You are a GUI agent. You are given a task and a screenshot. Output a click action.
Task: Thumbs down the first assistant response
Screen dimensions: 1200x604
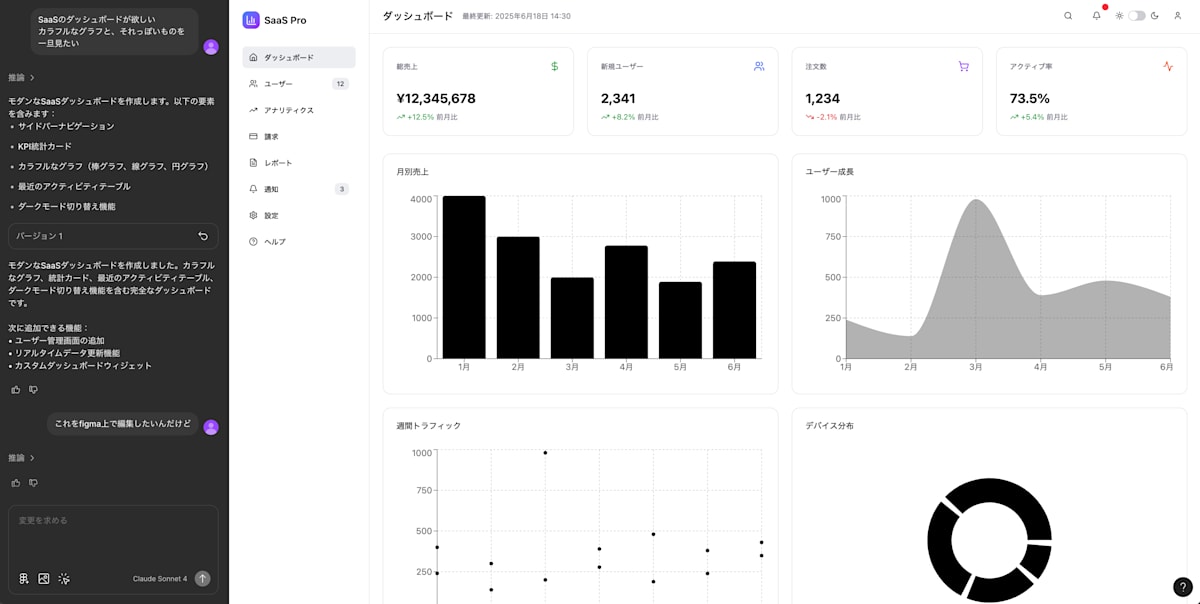[33, 389]
